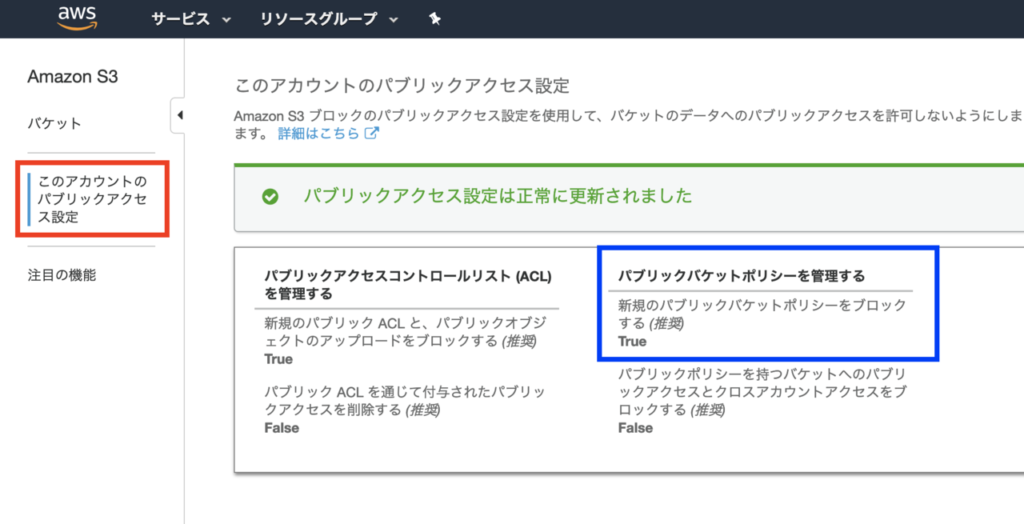Click True under 新規のパブリックバケットポリシー setting
The image size is (1024, 524).
(632, 342)
